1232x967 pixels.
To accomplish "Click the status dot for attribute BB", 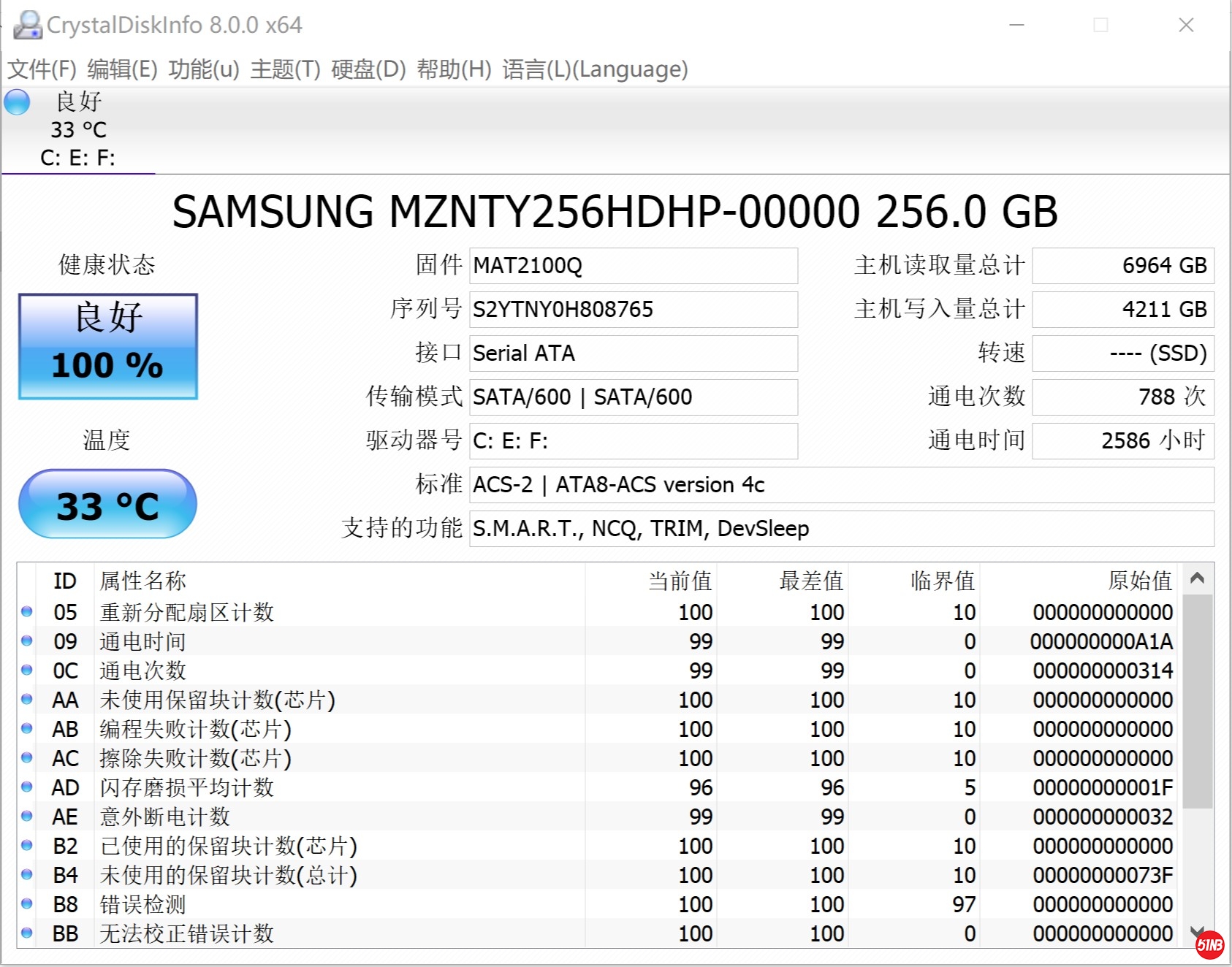I will point(27,933).
